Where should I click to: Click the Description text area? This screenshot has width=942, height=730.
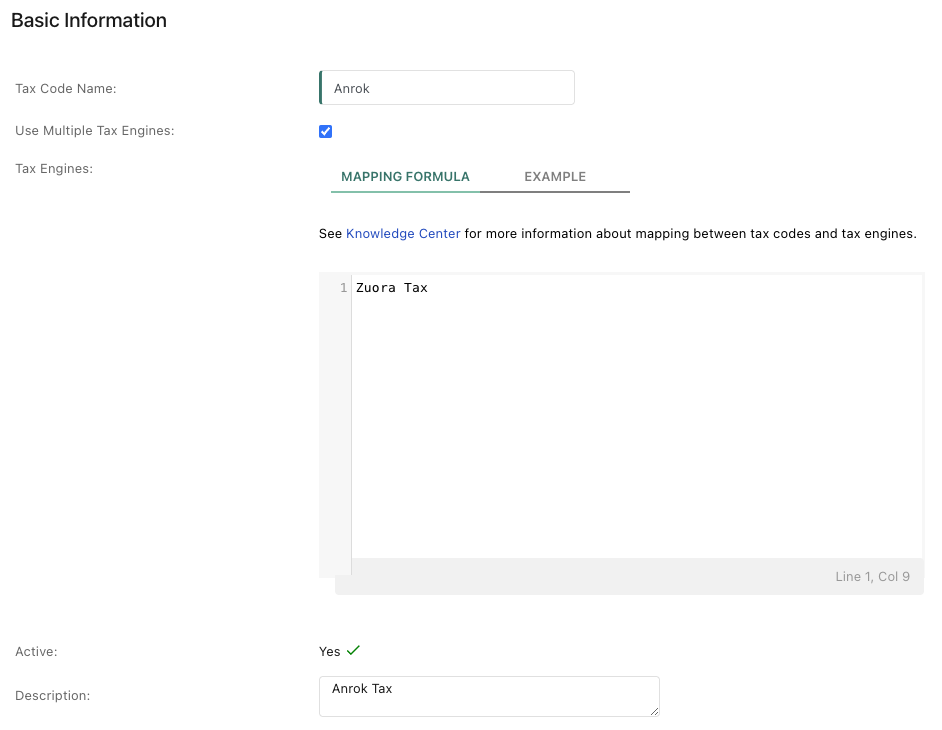(x=489, y=696)
